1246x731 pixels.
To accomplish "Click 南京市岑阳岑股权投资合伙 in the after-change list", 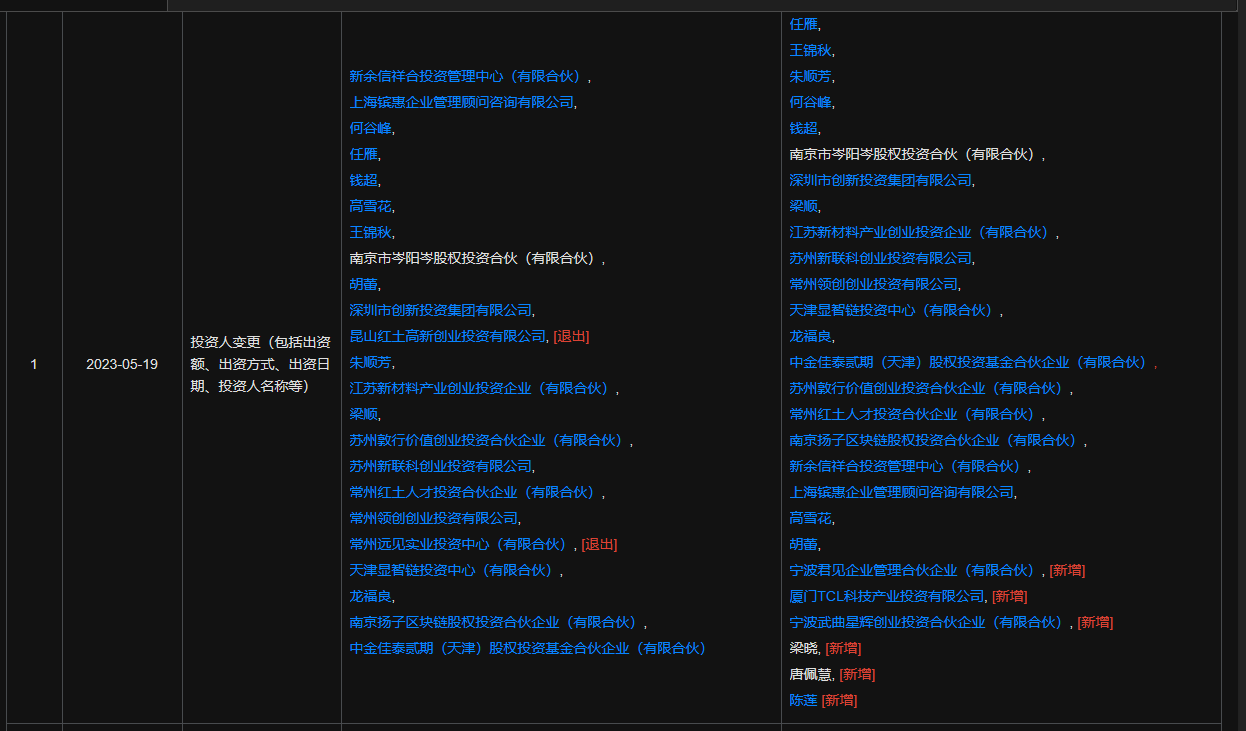I will (x=914, y=154).
